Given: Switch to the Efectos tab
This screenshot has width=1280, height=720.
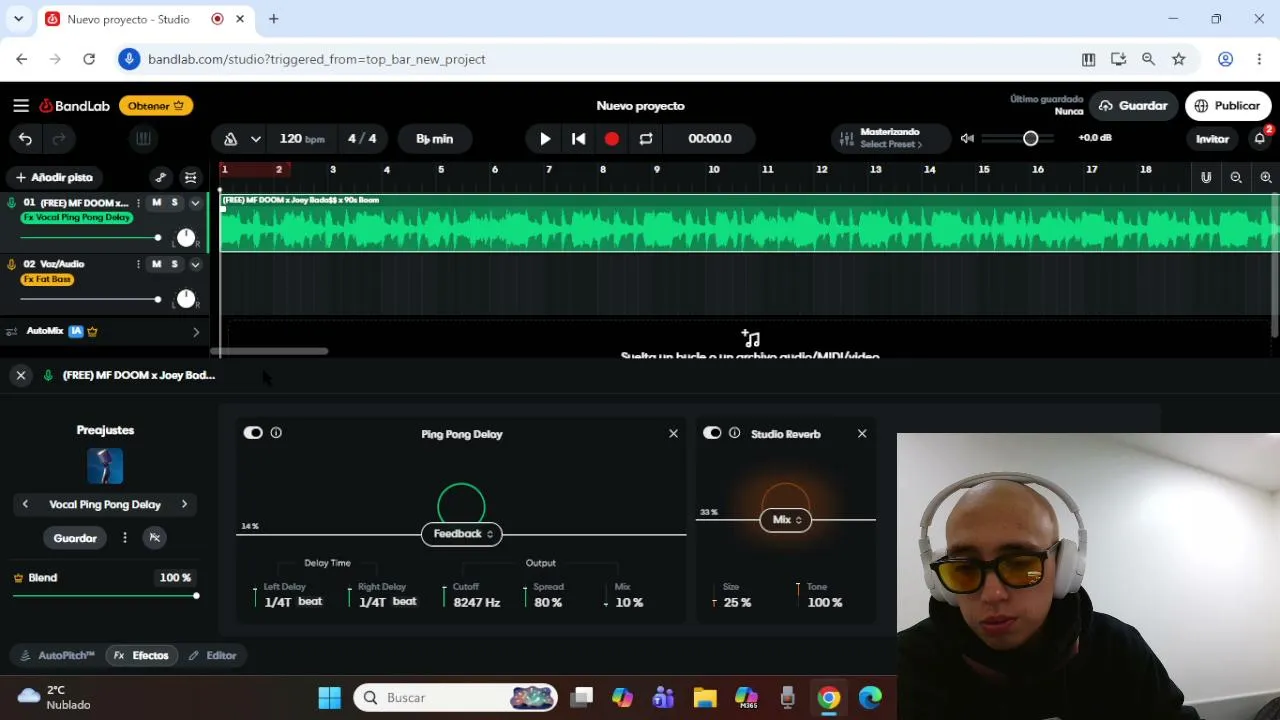Looking at the screenshot, I should [x=141, y=656].
